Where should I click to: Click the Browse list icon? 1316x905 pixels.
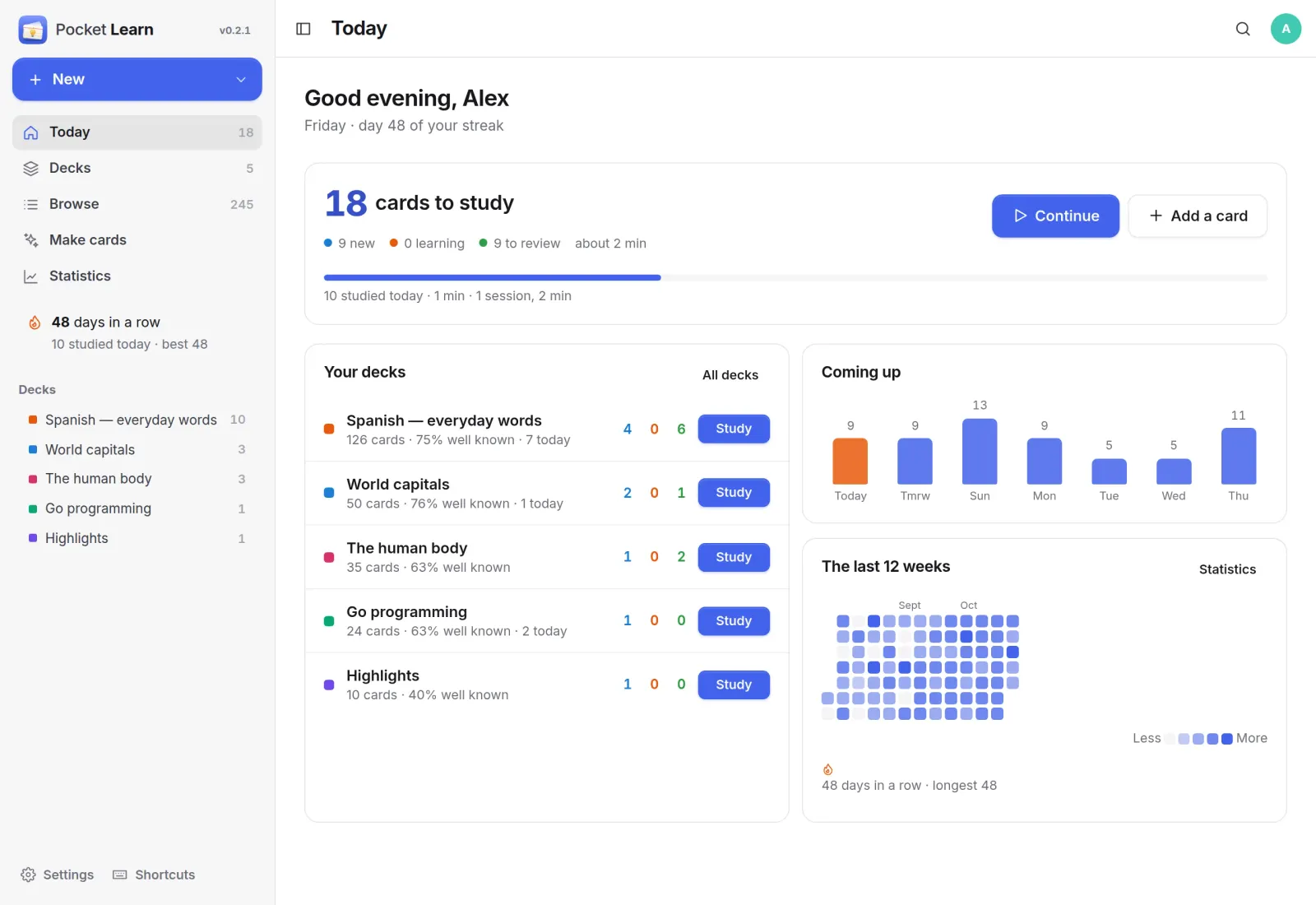click(x=31, y=205)
